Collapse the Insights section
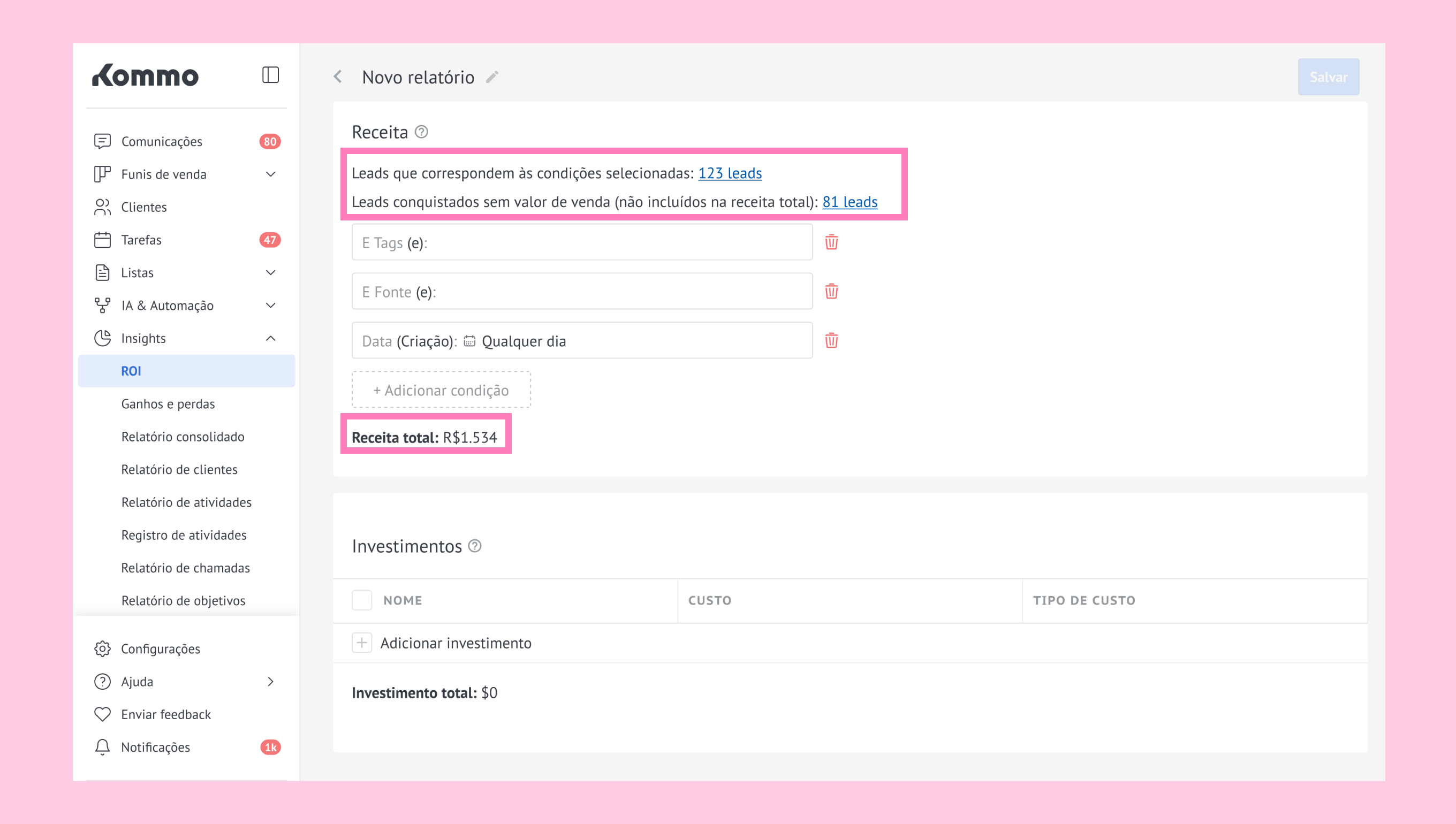Viewport: 1456px width, 824px height. (x=271, y=338)
